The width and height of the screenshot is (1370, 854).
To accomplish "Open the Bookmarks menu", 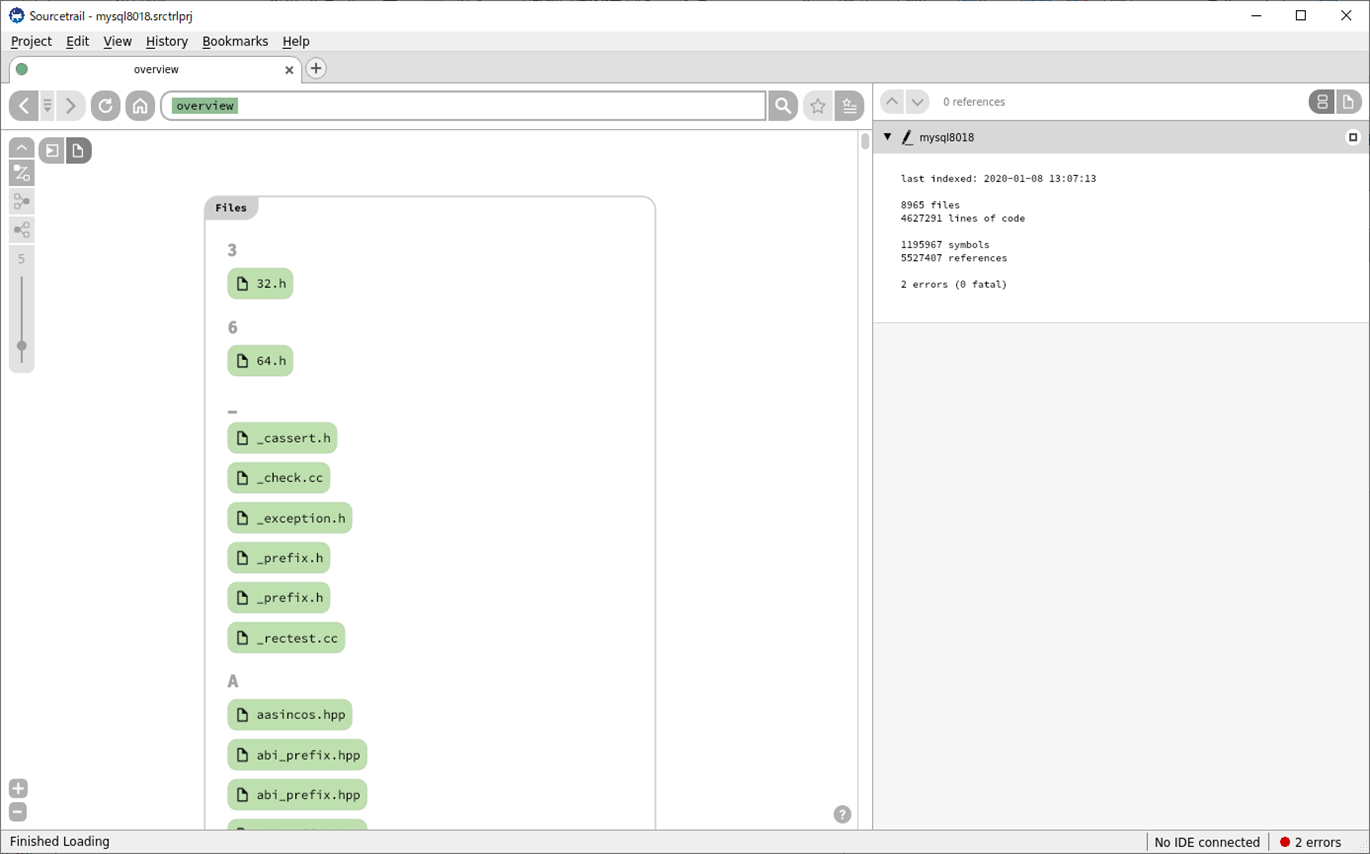I will pos(235,41).
